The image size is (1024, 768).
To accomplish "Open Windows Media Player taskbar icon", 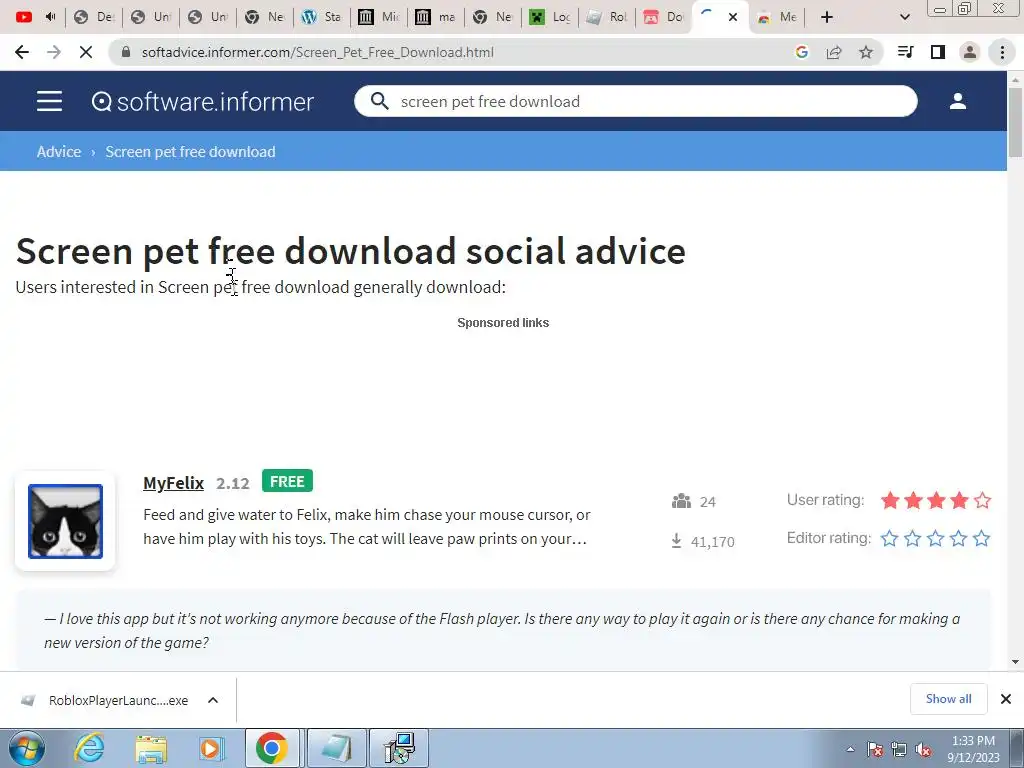I will pyautogui.click(x=212, y=748).
